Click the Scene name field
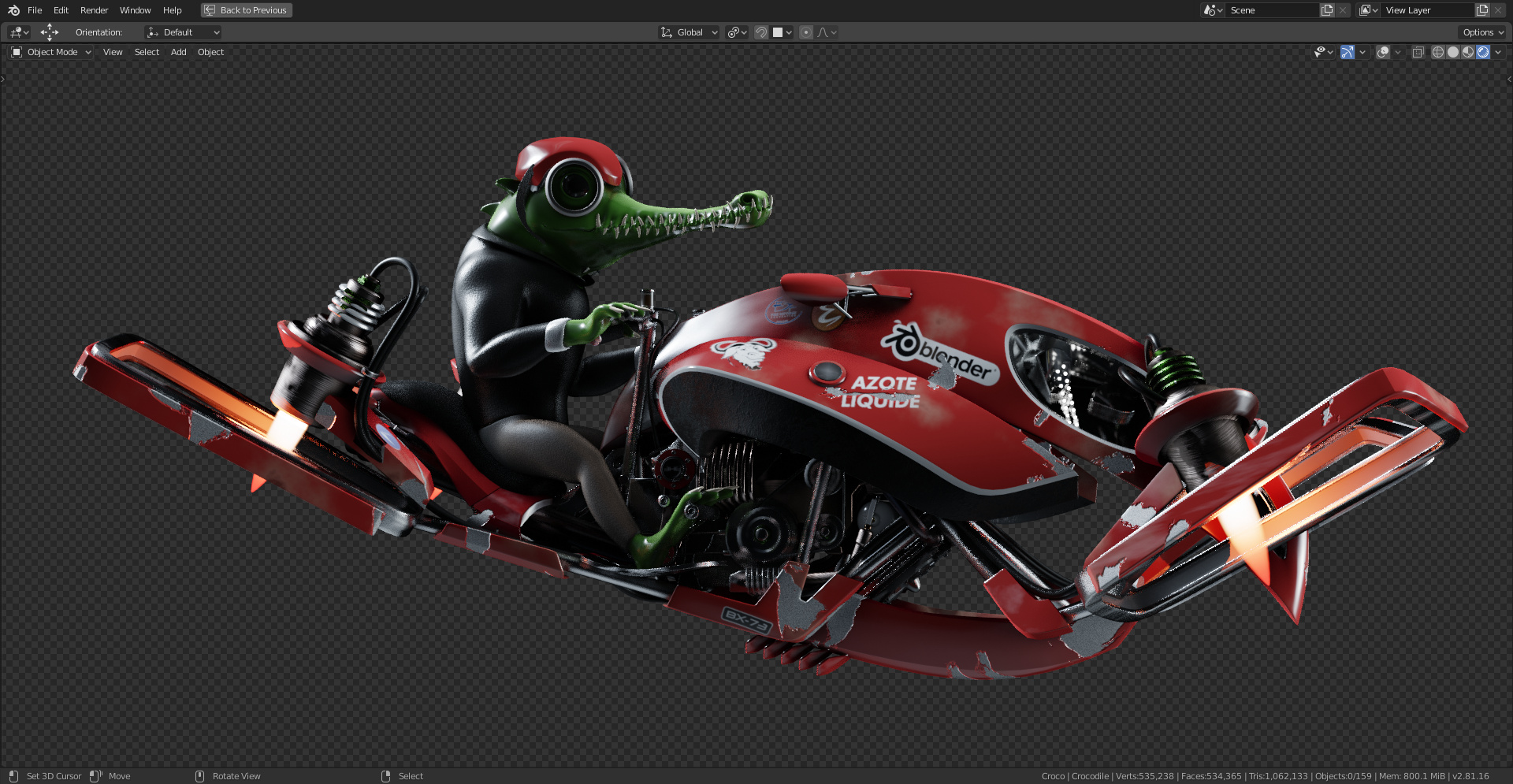 tap(1272, 10)
